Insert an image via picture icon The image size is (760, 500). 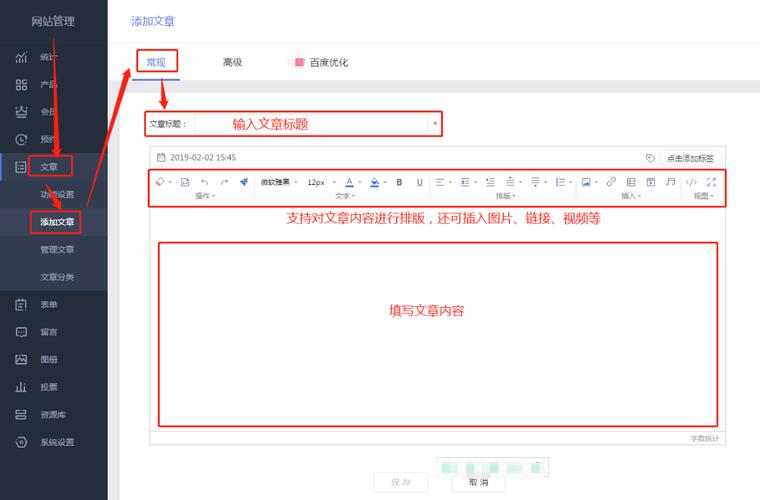(x=586, y=182)
